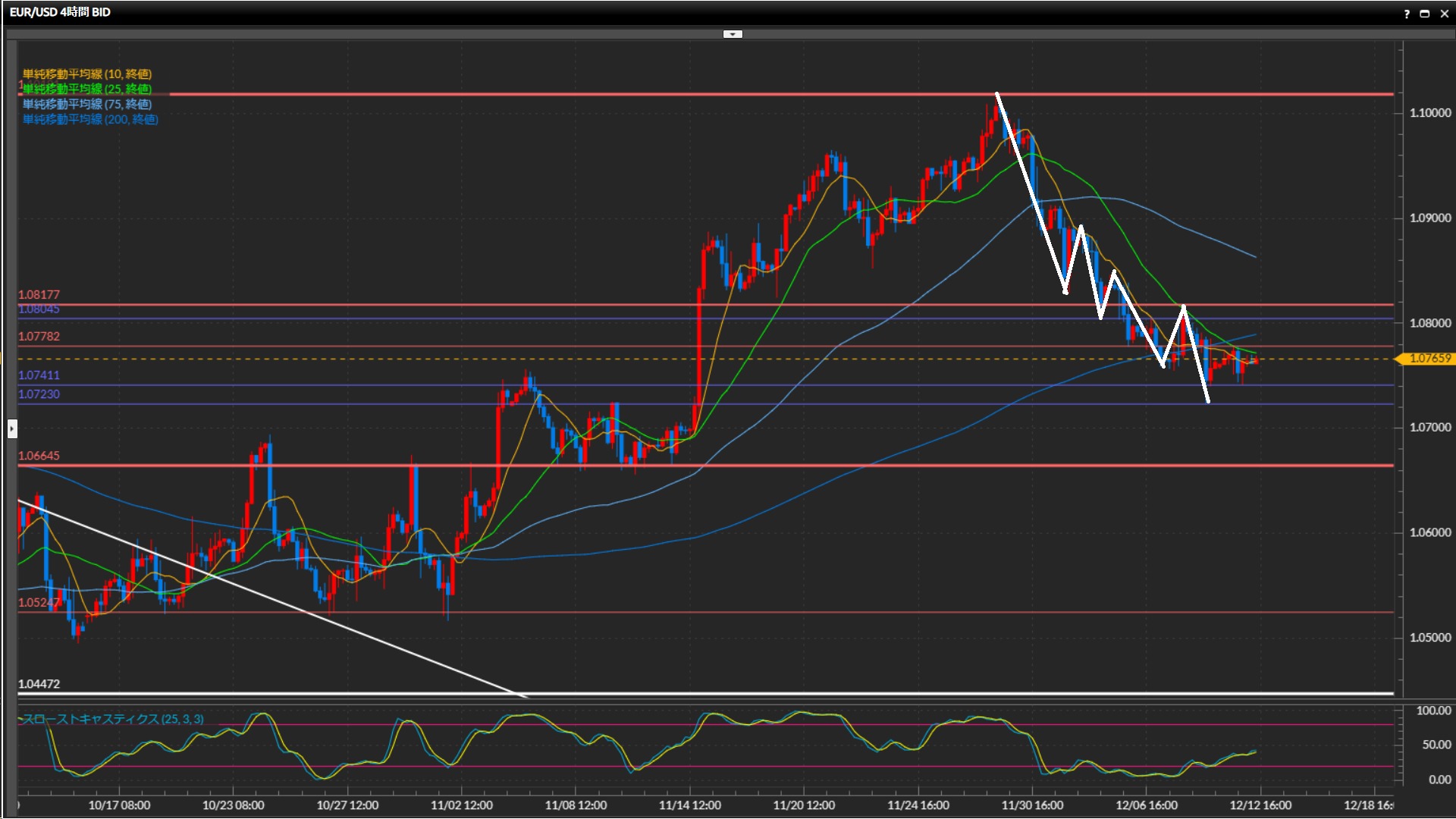
Task: Click the 1.07782 price level label
Action: 39,337
